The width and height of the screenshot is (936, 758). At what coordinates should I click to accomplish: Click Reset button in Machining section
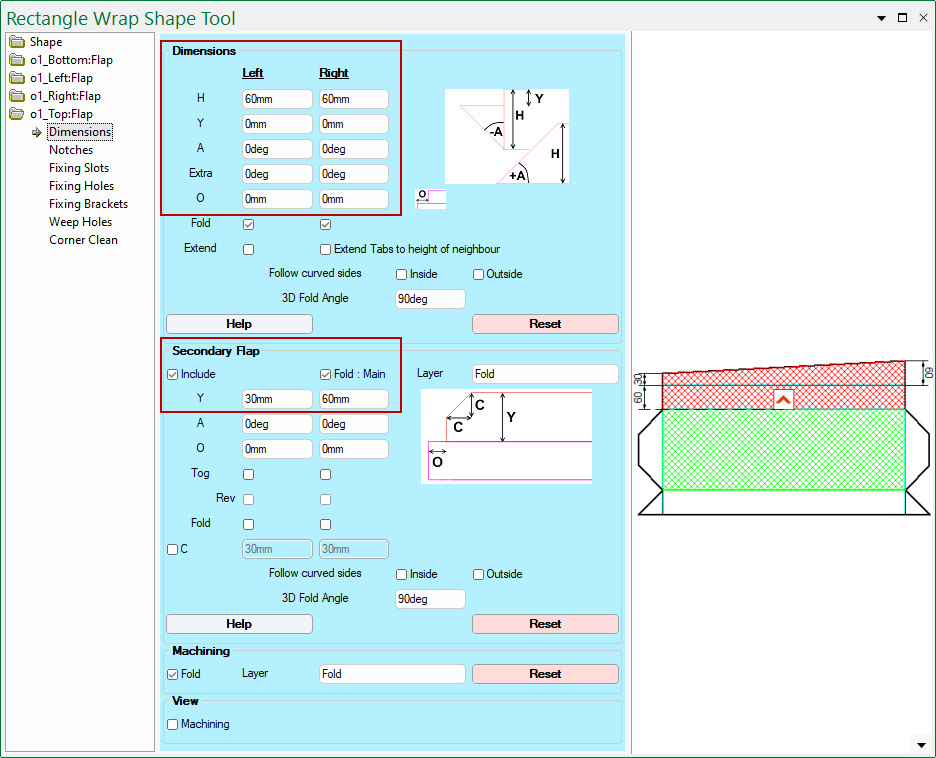pyautogui.click(x=545, y=674)
